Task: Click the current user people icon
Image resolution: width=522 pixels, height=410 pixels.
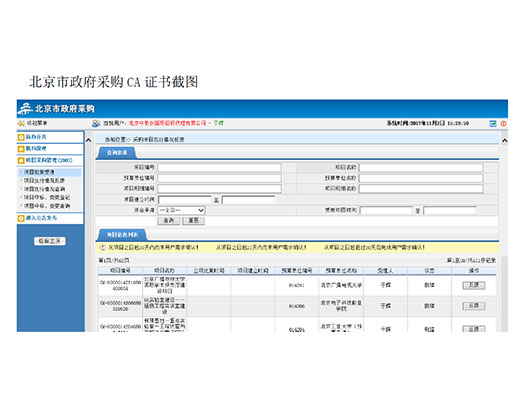Action: pyautogui.click(x=96, y=123)
